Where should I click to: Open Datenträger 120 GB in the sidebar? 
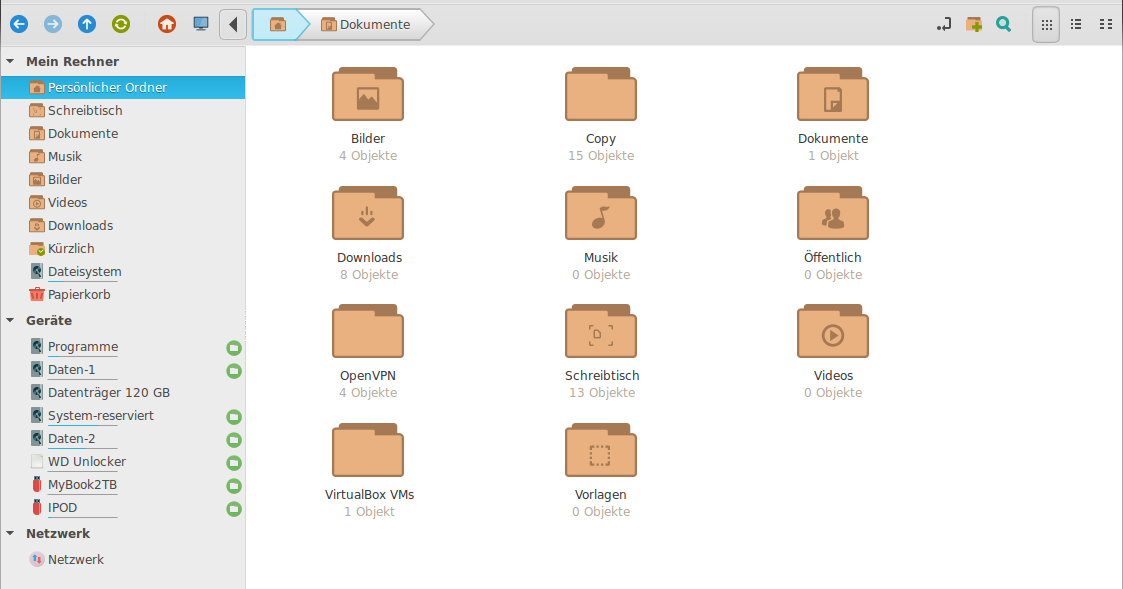click(122, 393)
